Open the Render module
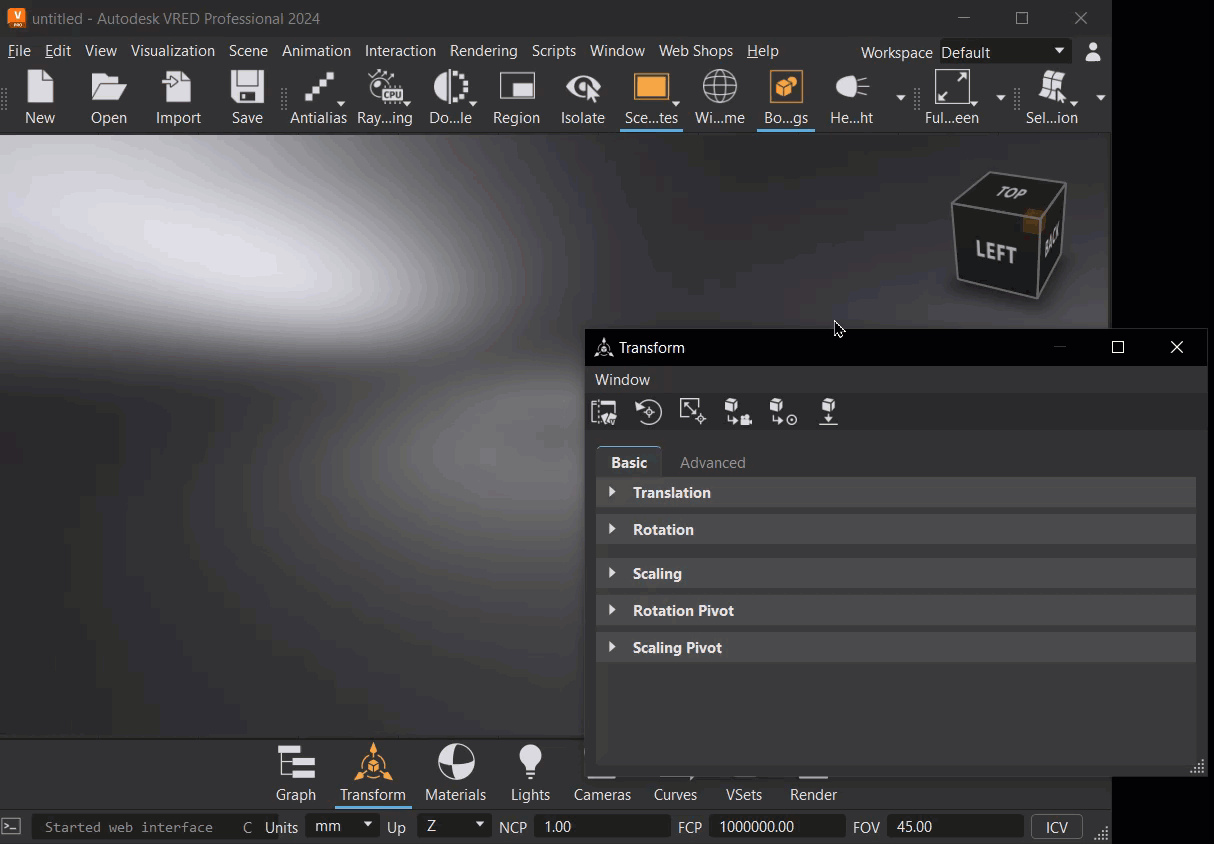1214x844 pixels. 813,794
